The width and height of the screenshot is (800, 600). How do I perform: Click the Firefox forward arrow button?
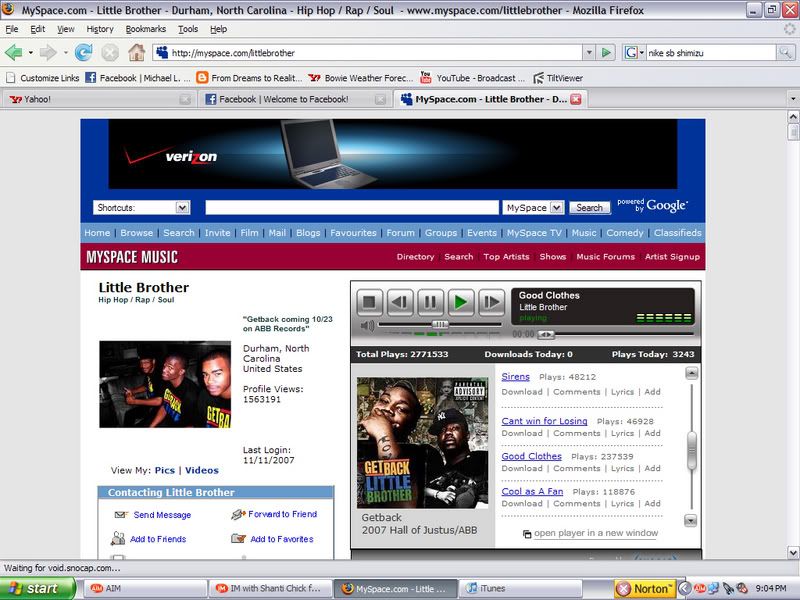tap(48, 52)
